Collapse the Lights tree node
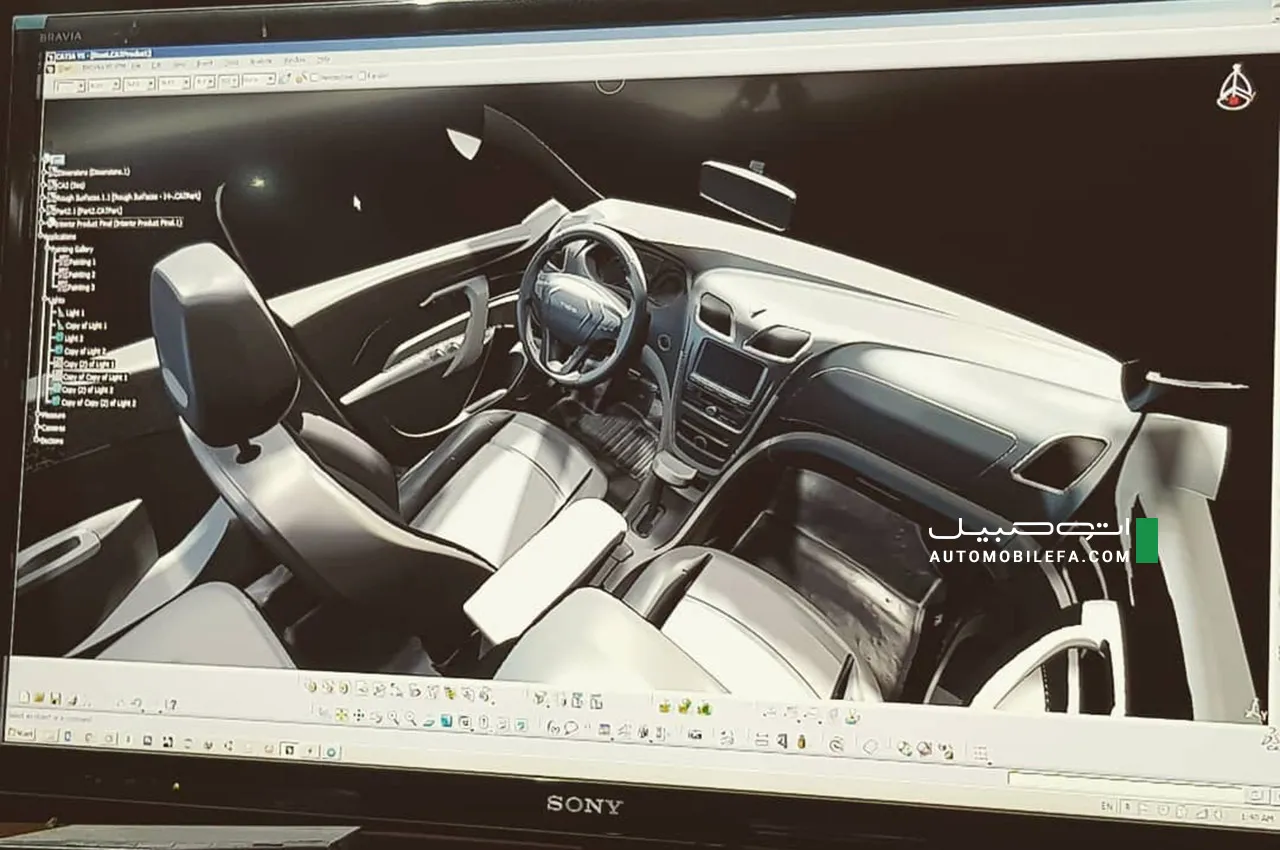 tap(44, 300)
